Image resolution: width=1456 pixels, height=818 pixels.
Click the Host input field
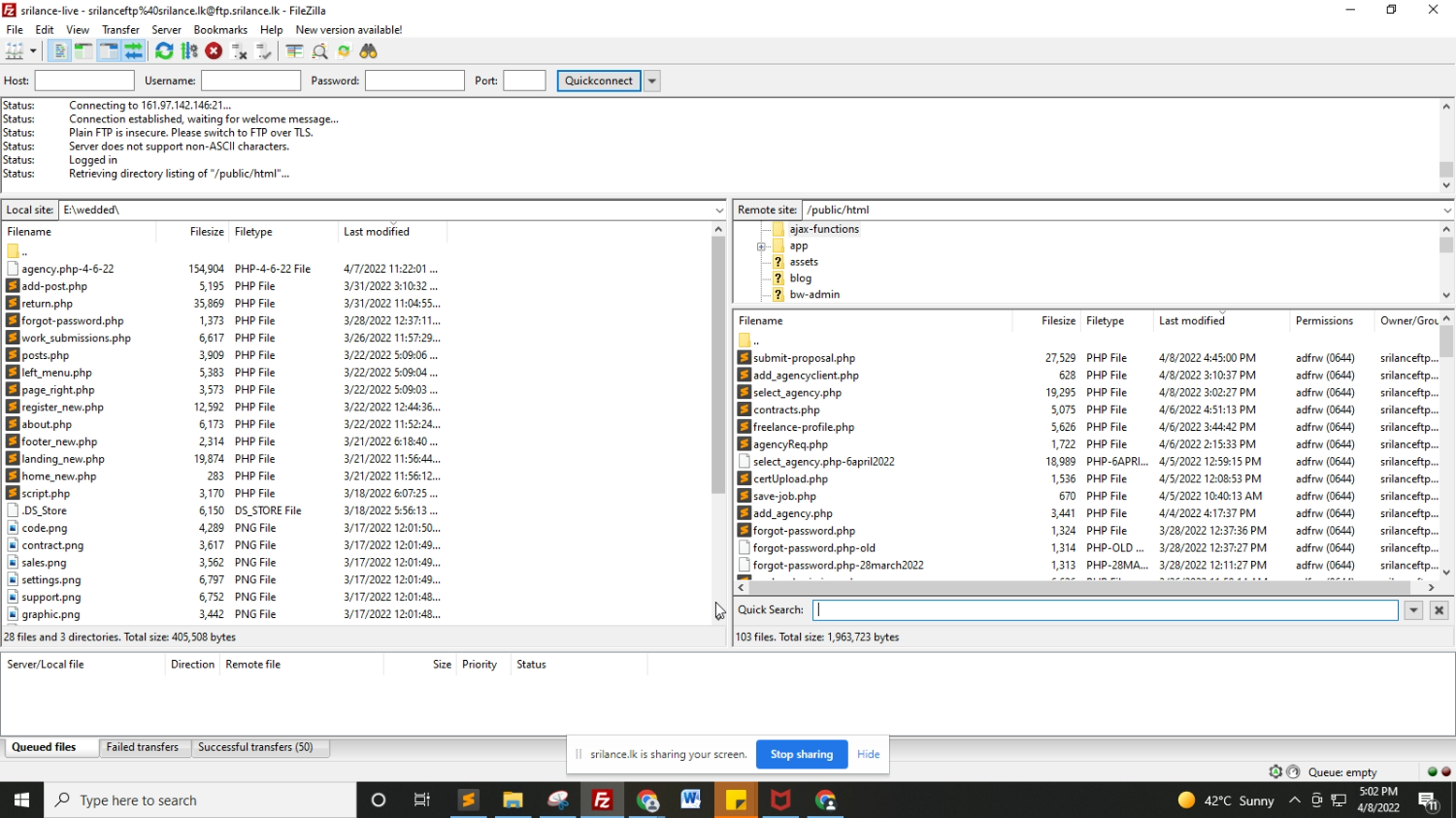tap(84, 81)
